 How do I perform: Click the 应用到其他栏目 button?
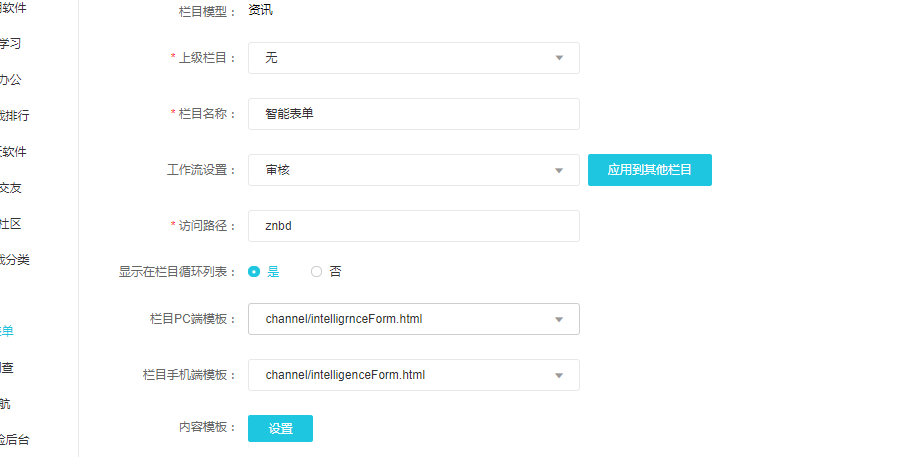(649, 170)
